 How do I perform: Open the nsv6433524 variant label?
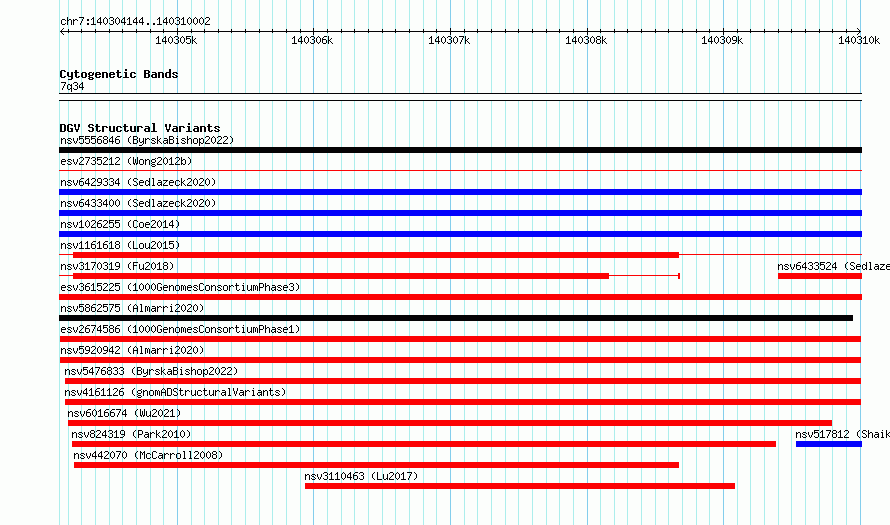(x=833, y=266)
